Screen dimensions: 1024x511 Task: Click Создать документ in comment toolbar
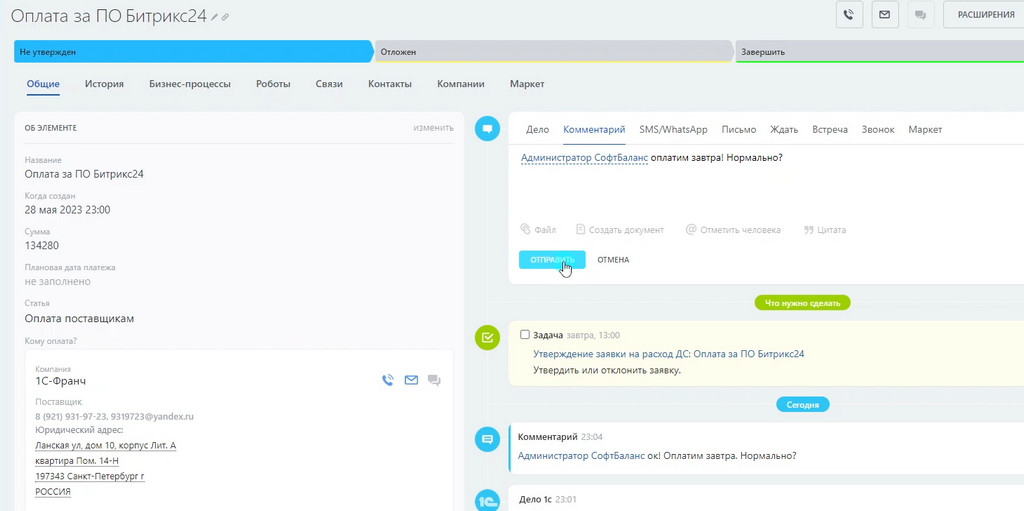click(x=620, y=230)
